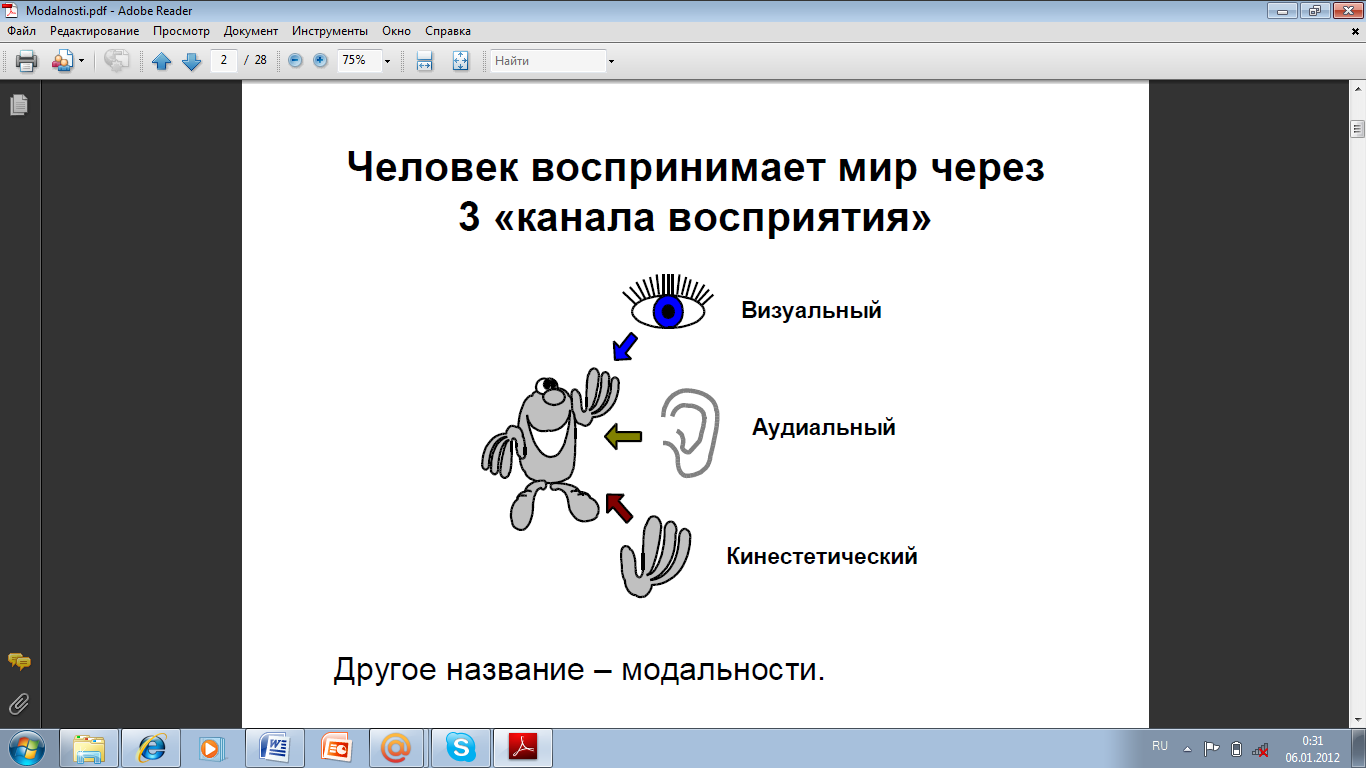The height and width of the screenshot is (768, 1366).
Task: Click the collaborate people icon in toolbar
Action: pyautogui.click(x=62, y=61)
